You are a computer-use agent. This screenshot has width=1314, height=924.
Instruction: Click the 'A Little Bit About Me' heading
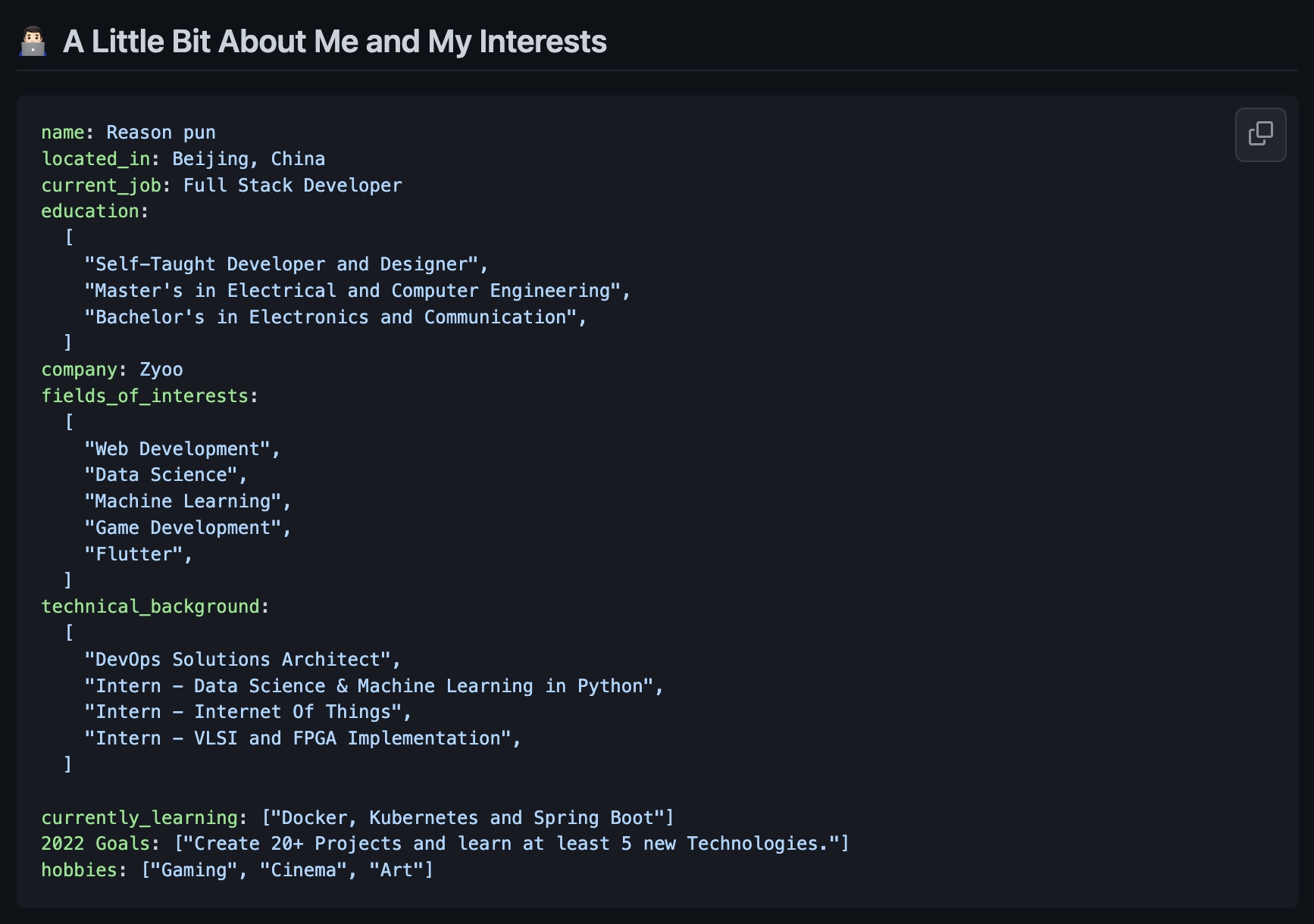pos(334,42)
